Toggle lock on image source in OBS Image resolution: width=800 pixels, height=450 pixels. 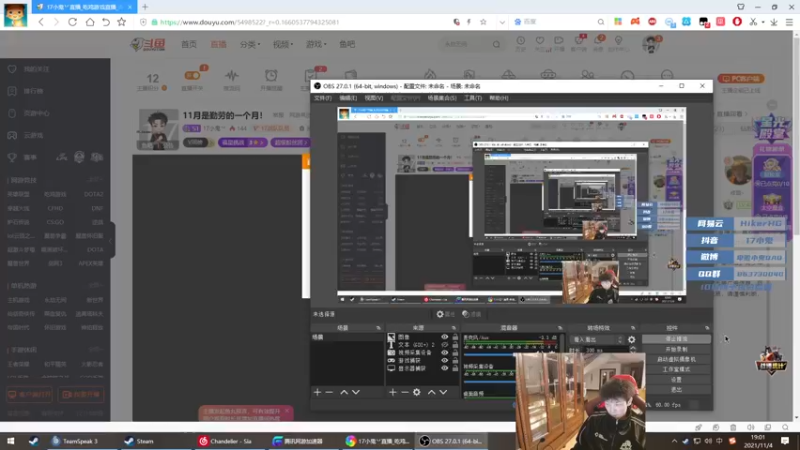(x=455, y=337)
